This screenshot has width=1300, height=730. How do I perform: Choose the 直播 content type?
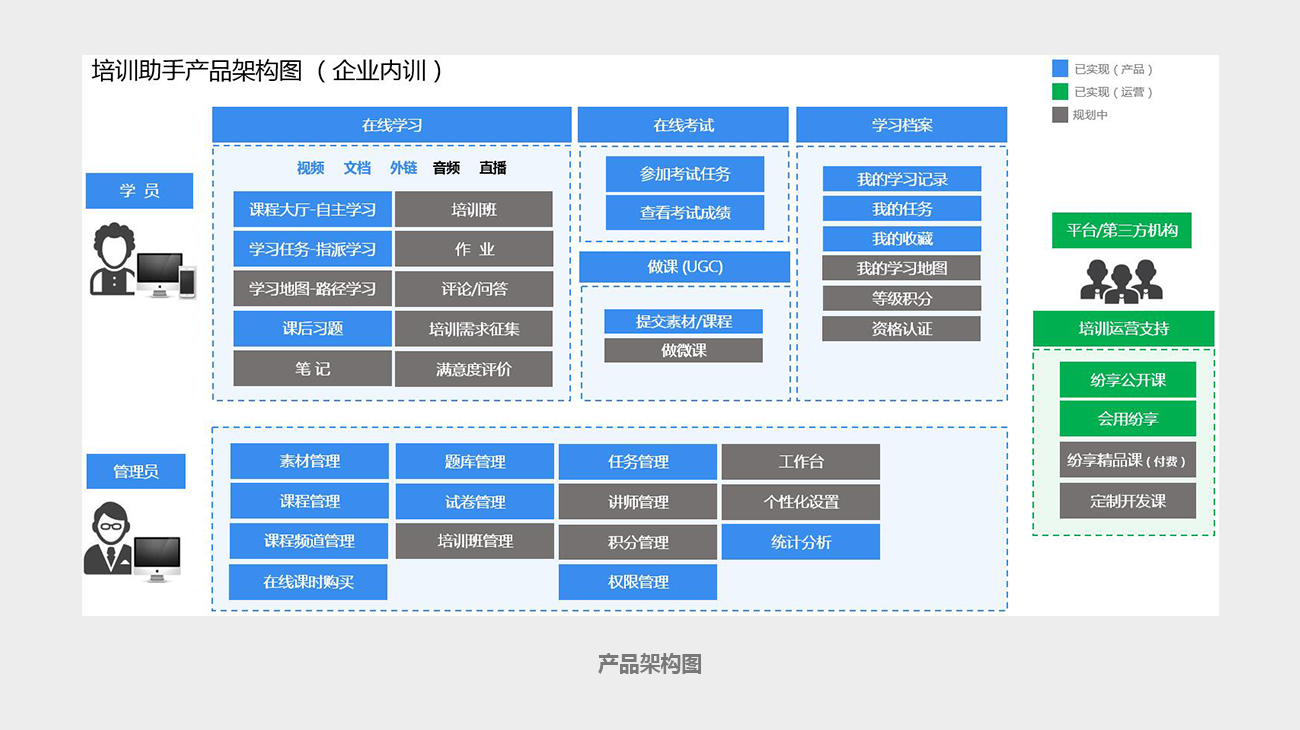(x=493, y=168)
